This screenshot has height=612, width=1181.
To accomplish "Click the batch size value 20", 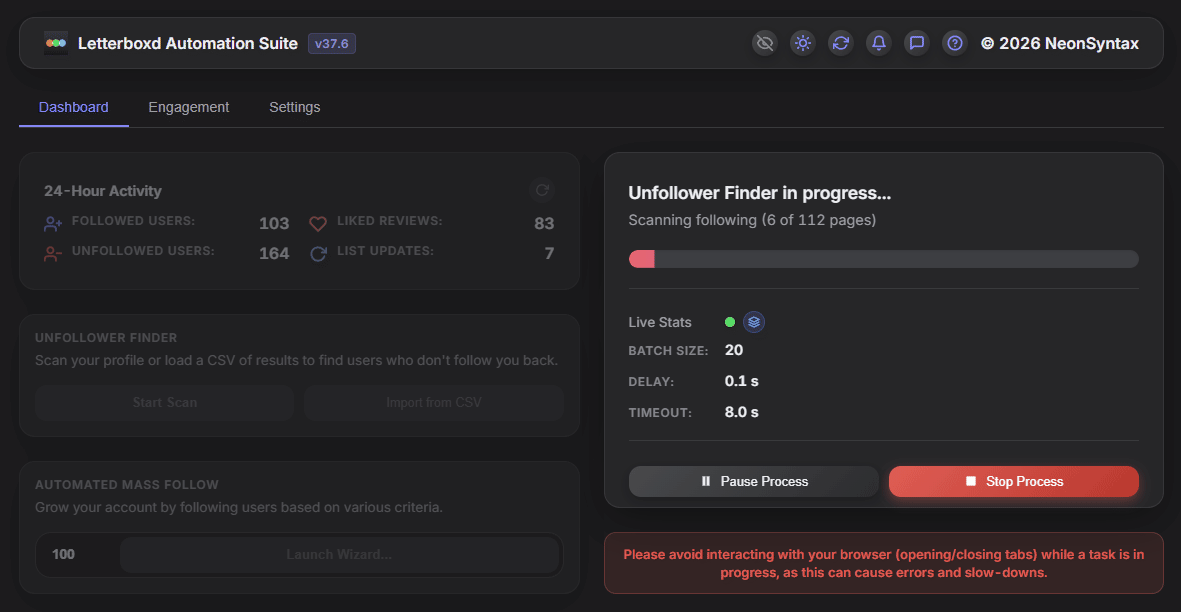I will pos(734,350).
